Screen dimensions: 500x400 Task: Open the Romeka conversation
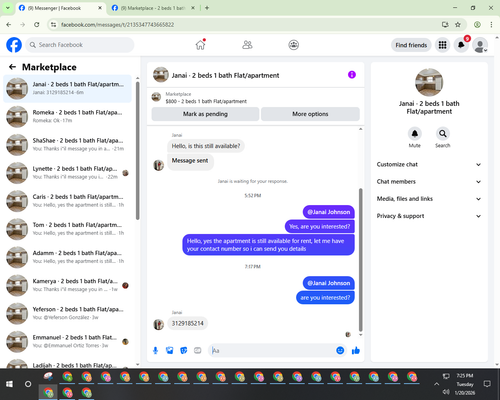tap(68, 116)
